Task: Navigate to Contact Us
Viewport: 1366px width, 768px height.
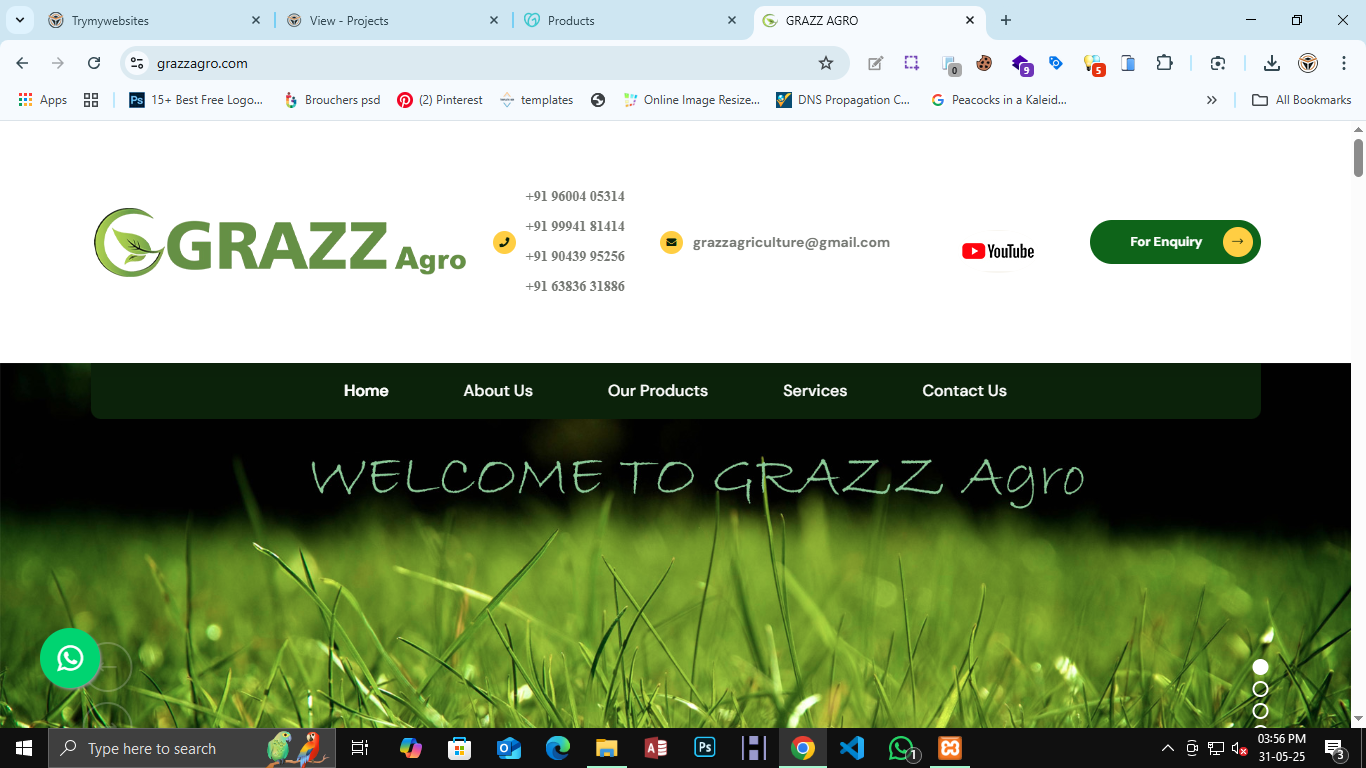Action: click(963, 390)
